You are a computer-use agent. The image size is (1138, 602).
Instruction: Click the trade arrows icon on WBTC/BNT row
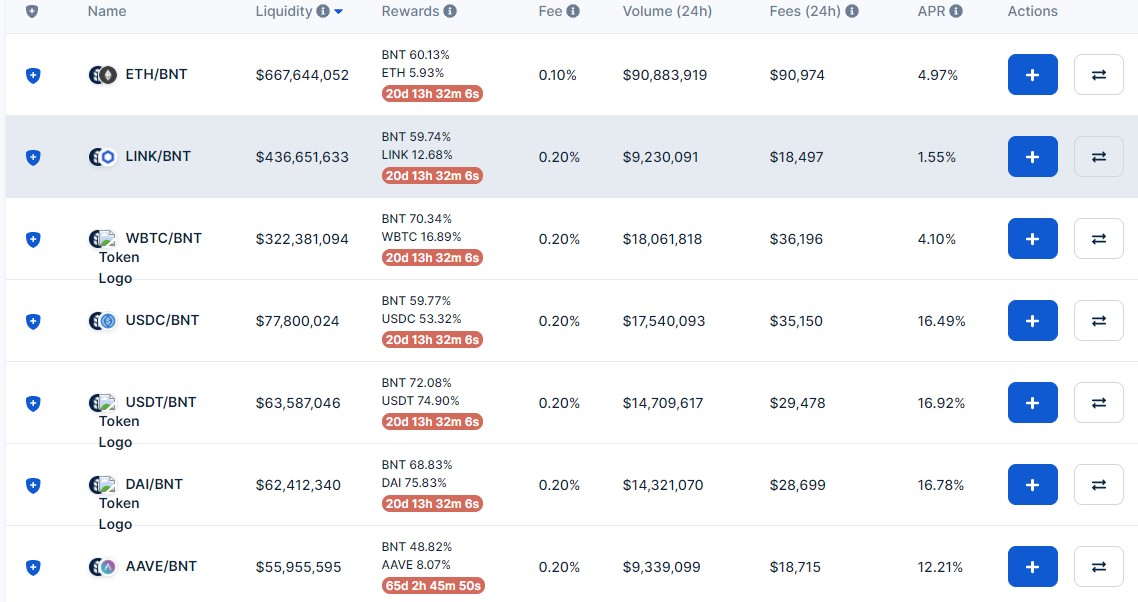[x=1098, y=238]
